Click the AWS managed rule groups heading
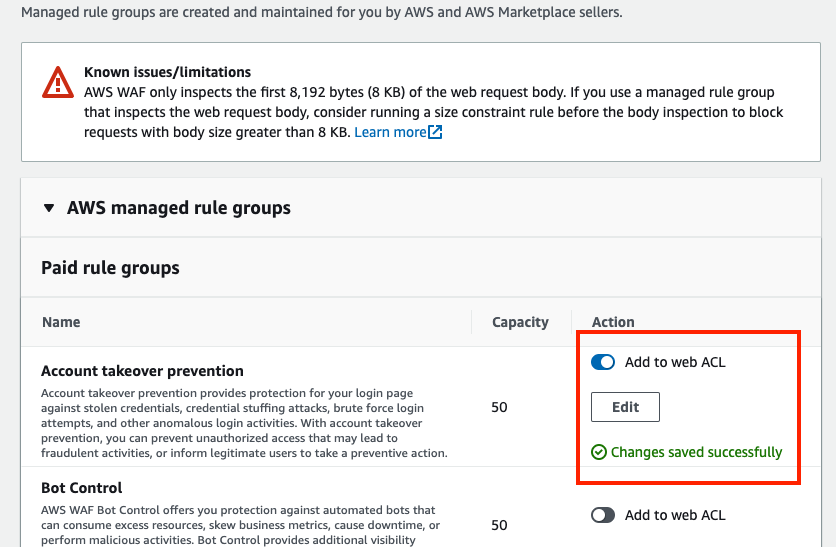 (179, 208)
